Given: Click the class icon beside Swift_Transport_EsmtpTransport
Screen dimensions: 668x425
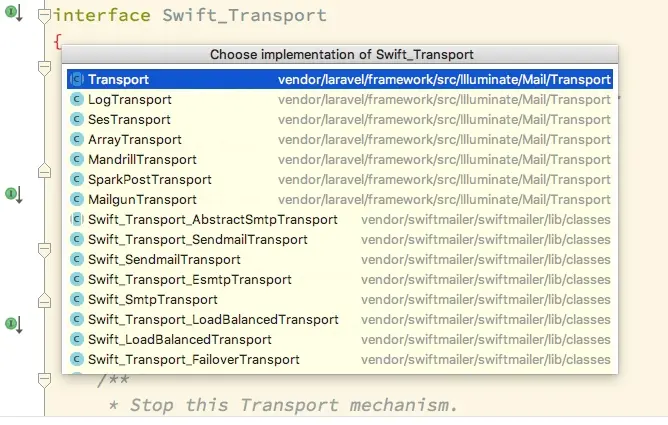Looking at the screenshot, I should [77, 280].
